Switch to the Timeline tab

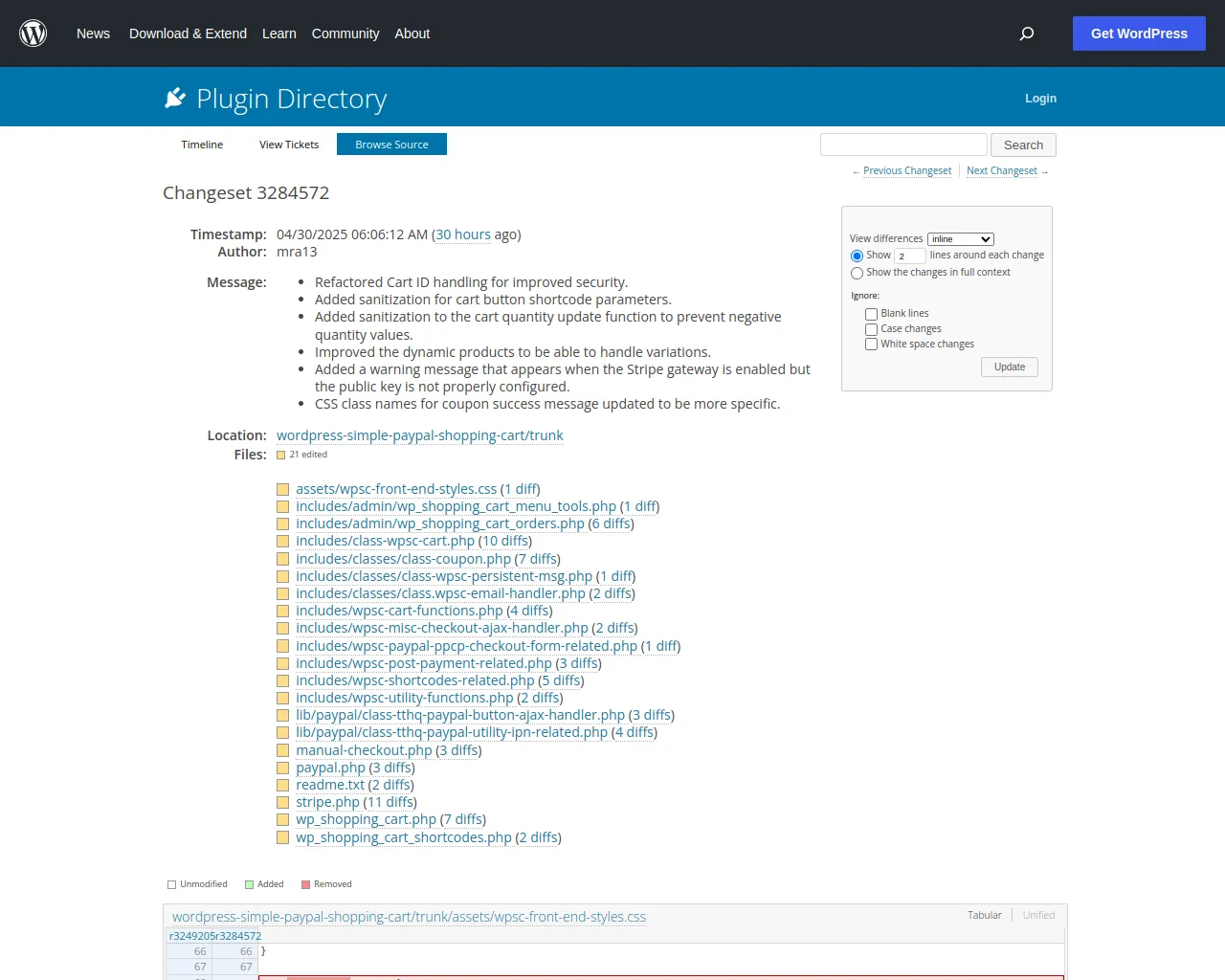pyautogui.click(x=202, y=145)
